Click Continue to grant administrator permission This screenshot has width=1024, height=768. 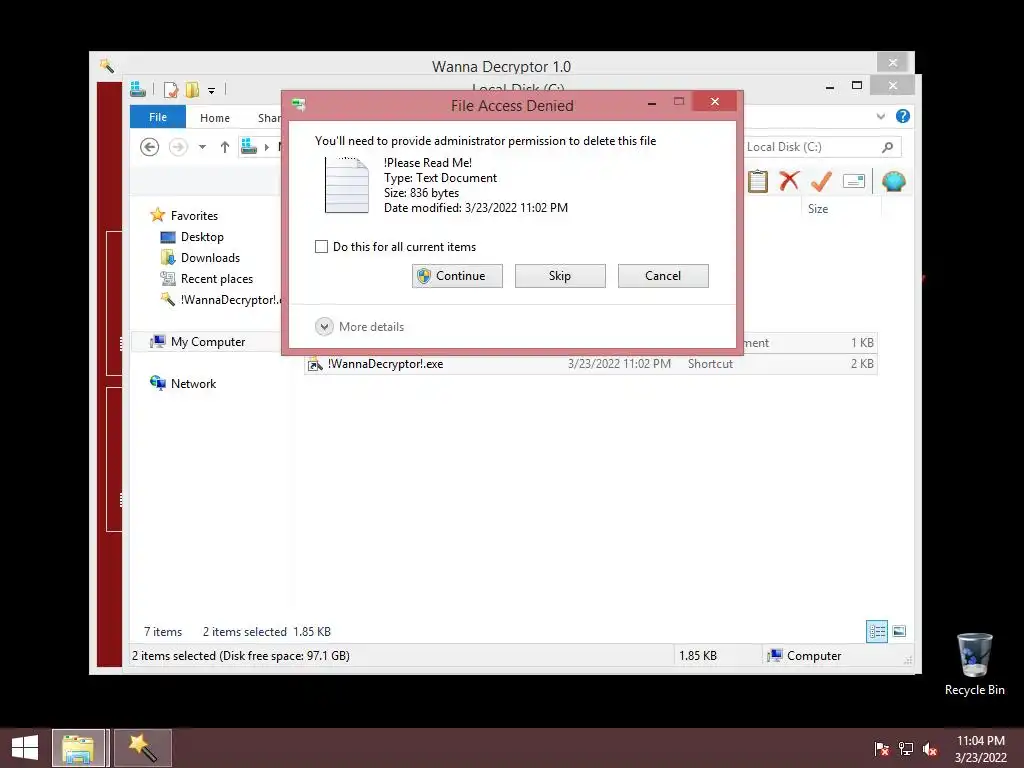point(457,276)
